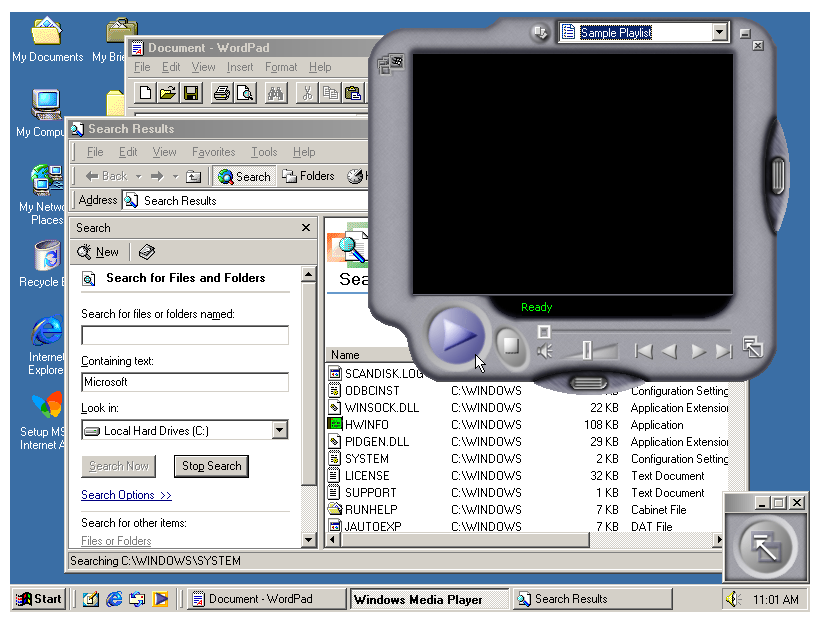Open the Favorites menu in Search Results
The width and height of the screenshot is (817, 618).
point(213,152)
